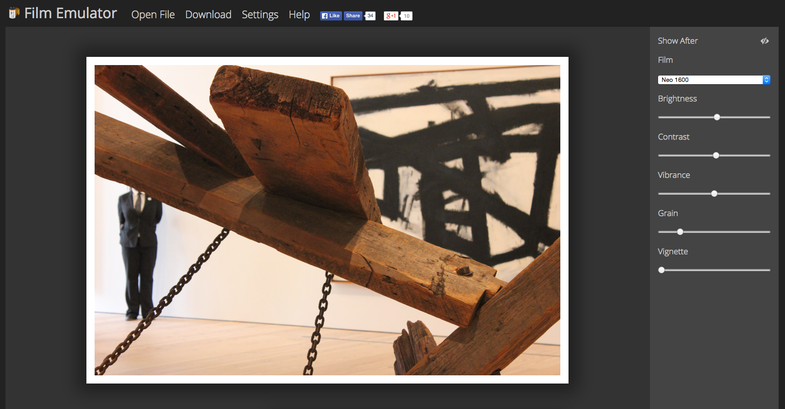Screen dimensions: 785x409
Task: Open the Settings menu
Action: 260,15
